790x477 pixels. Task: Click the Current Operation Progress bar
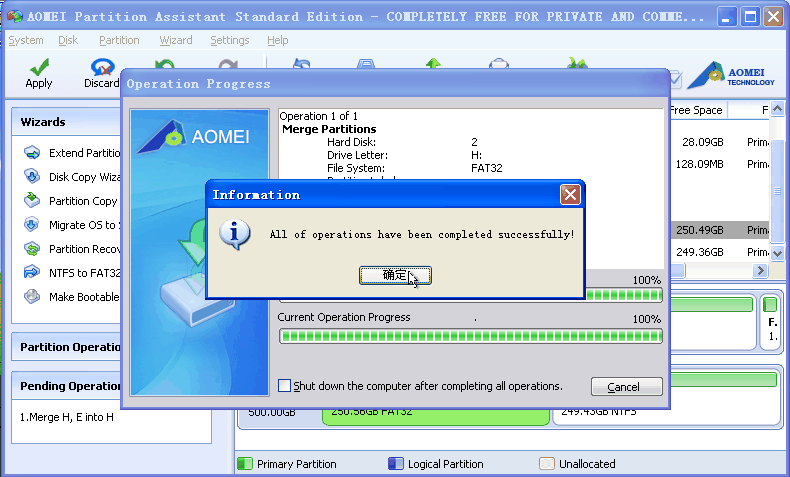(x=471, y=336)
